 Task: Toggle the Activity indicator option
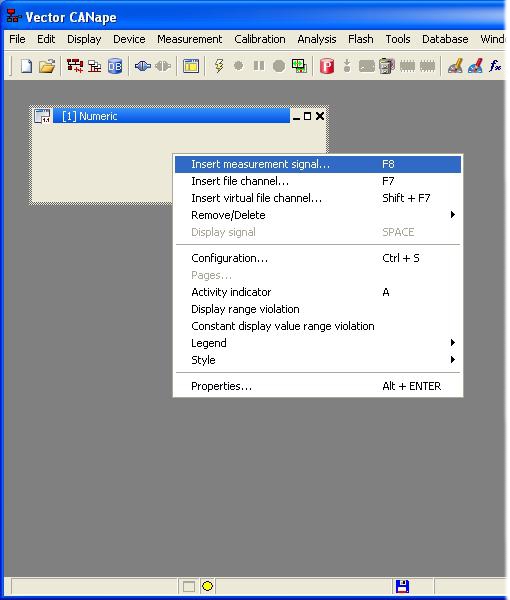[318, 292]
